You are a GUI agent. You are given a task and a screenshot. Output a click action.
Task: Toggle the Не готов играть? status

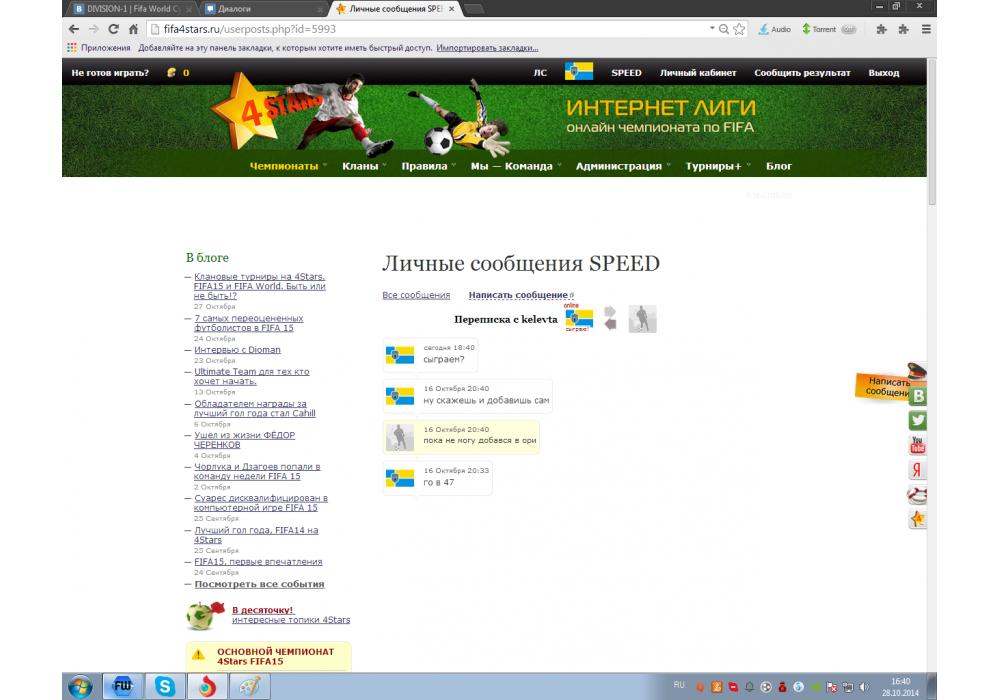(x=110, y=73)
